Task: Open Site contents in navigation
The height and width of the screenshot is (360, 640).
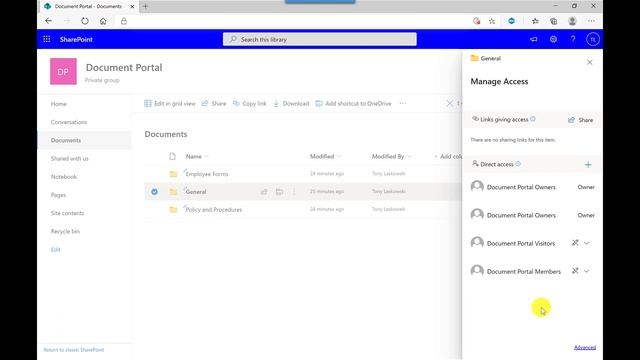Action: coord(67,213)
